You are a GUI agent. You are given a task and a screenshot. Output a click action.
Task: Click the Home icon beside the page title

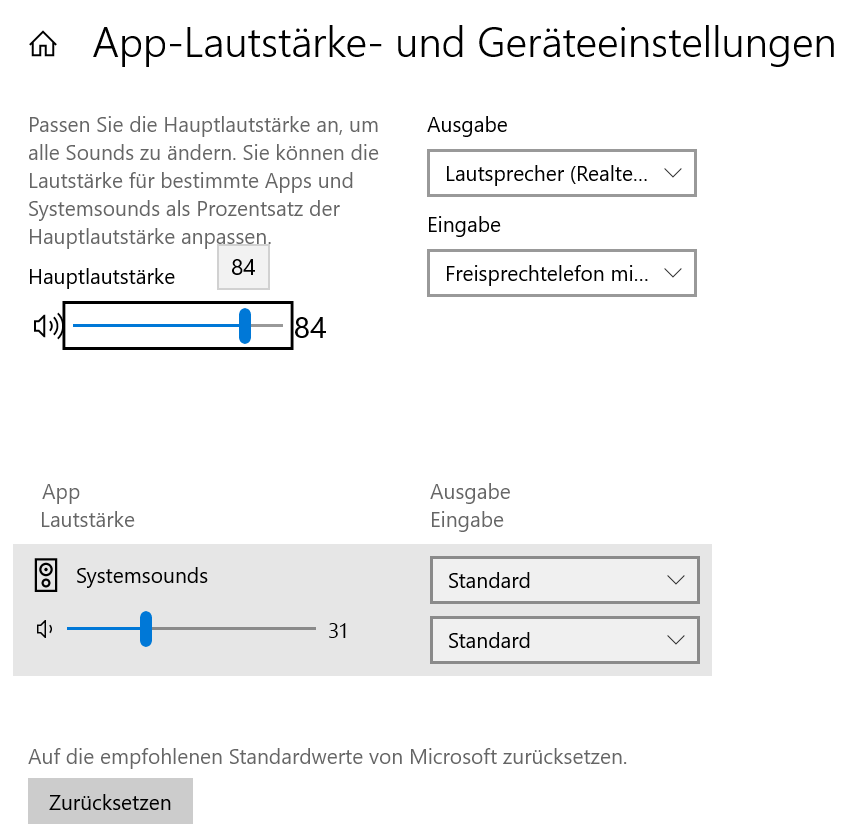tap(43, 45)
